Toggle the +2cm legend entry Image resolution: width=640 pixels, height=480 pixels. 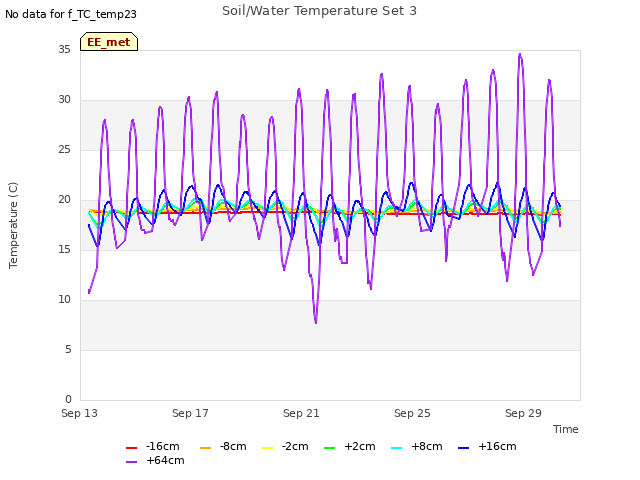pos(350,447)
